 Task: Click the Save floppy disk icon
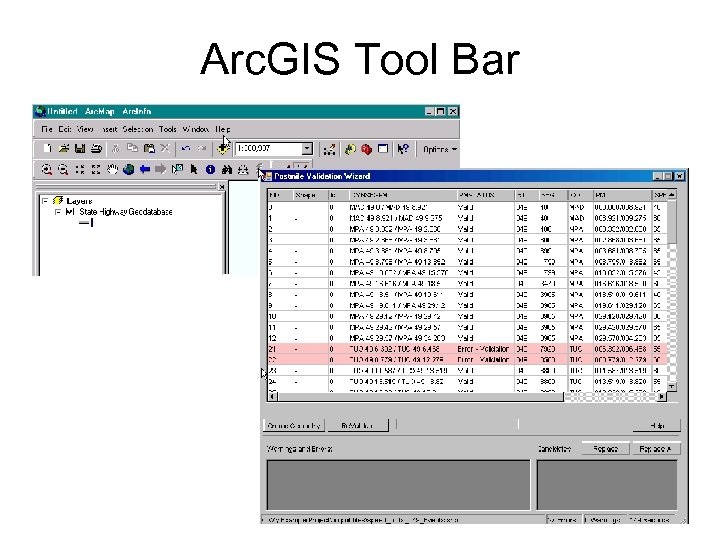pyautogui.click(x=80, y=149)
